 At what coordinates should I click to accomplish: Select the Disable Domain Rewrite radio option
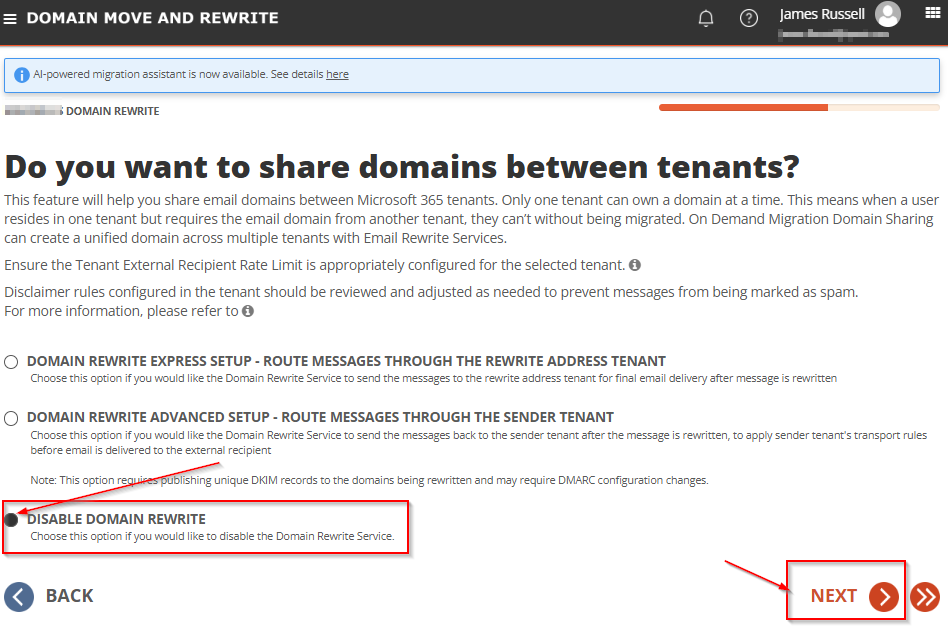(x=11, y=519)
